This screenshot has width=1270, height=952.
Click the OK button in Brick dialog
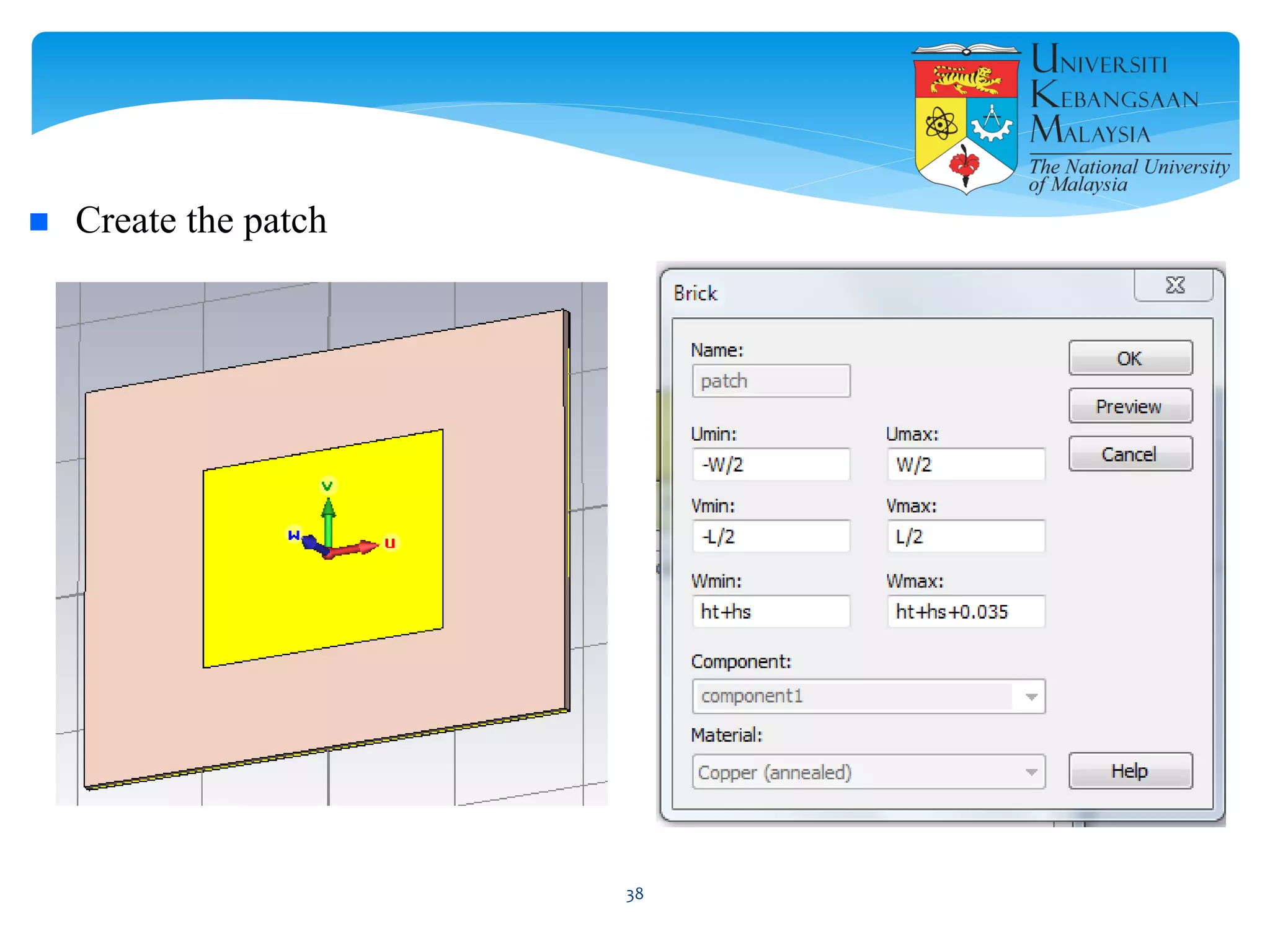pyautogui.click(x=1130, y=358)
